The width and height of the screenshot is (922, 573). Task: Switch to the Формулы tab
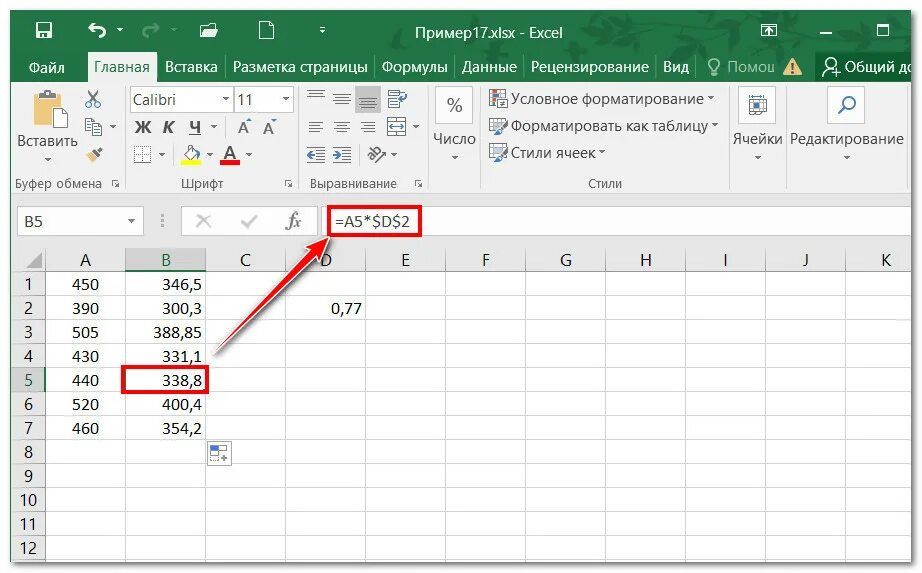(415, 67)
